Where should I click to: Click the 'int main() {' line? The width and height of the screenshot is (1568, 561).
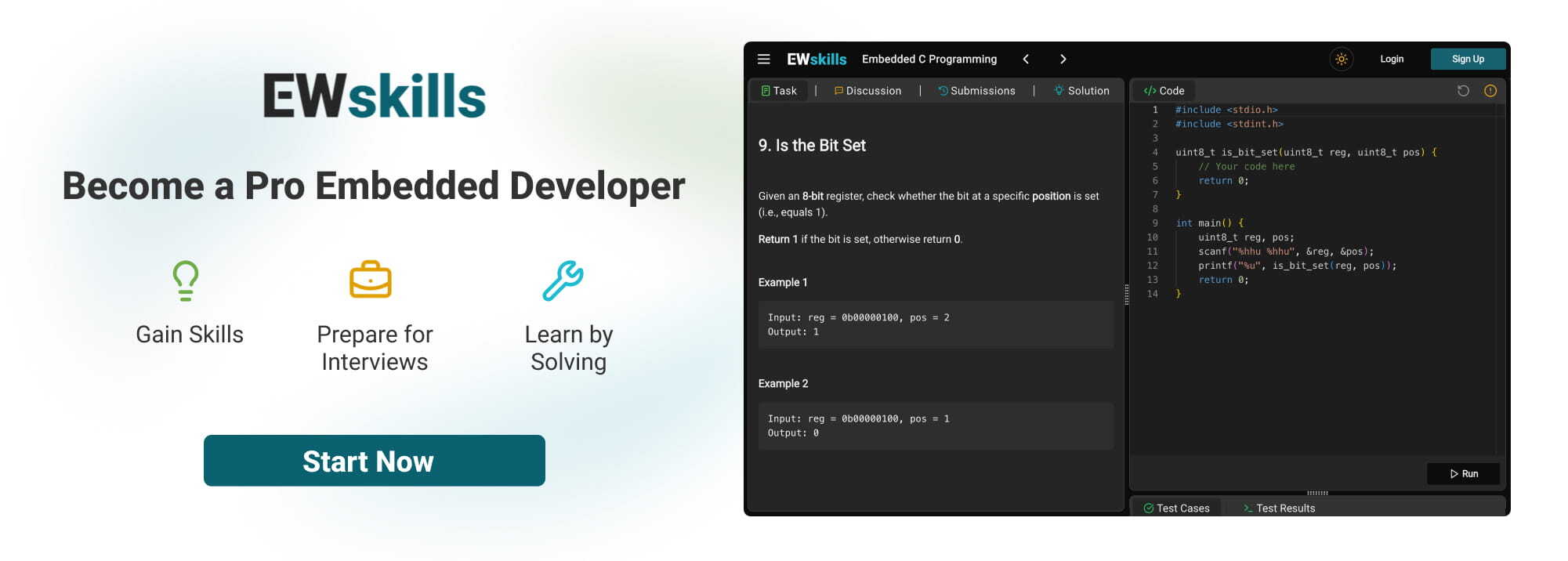[1209, 223]
